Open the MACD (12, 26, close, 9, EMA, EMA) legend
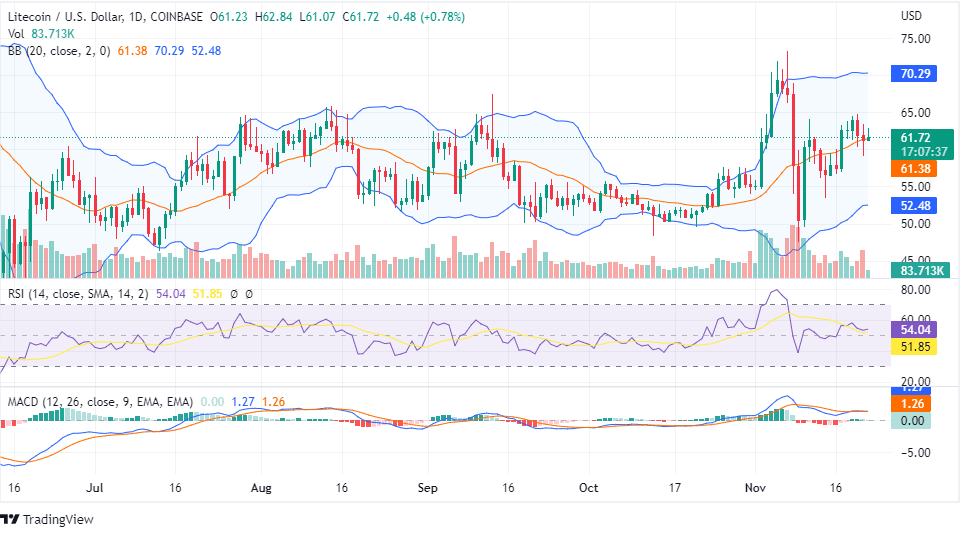 (x=100, y=402)
